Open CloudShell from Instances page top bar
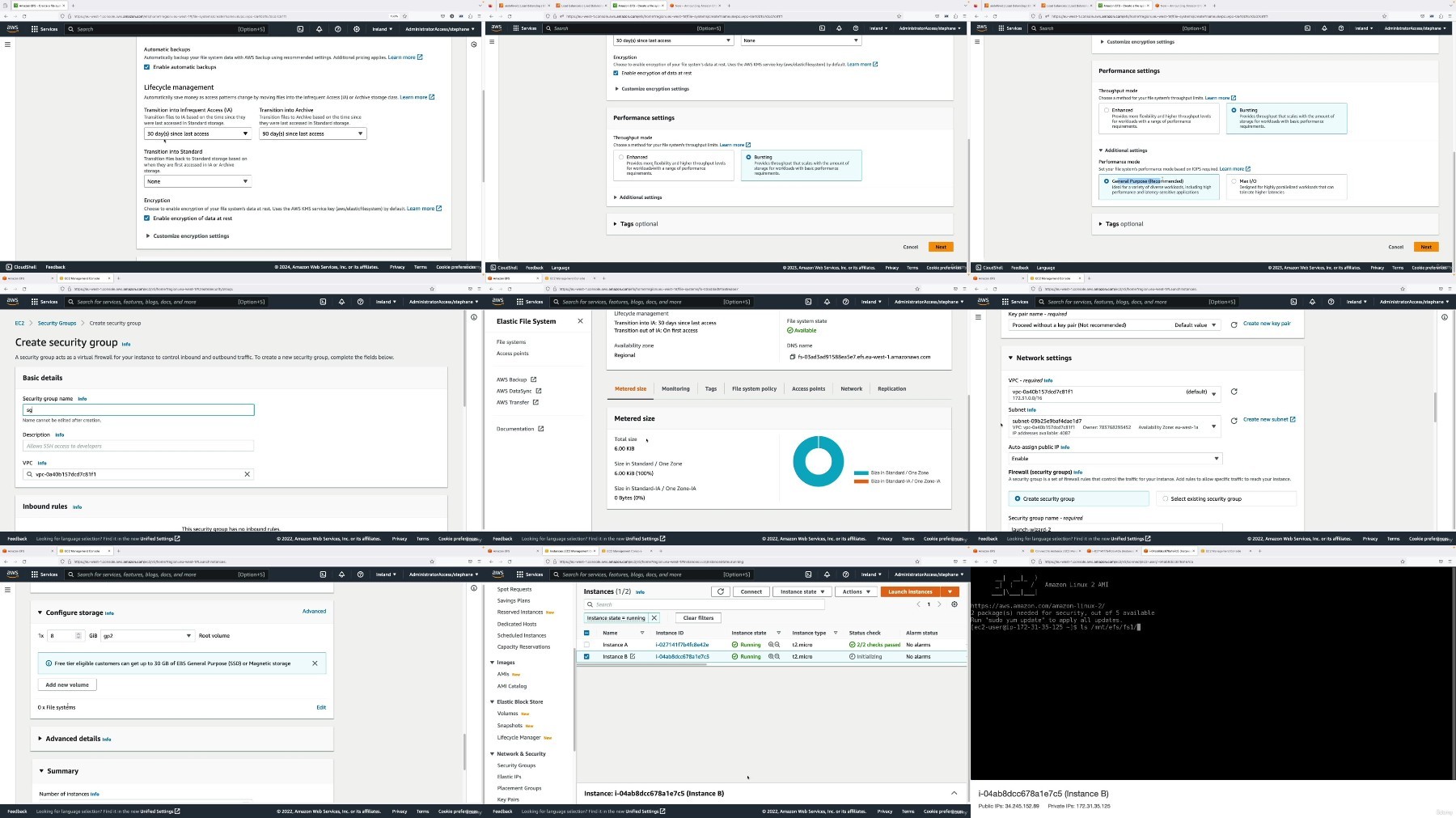This screenshot has height=818, width=1456. point(808,574)
